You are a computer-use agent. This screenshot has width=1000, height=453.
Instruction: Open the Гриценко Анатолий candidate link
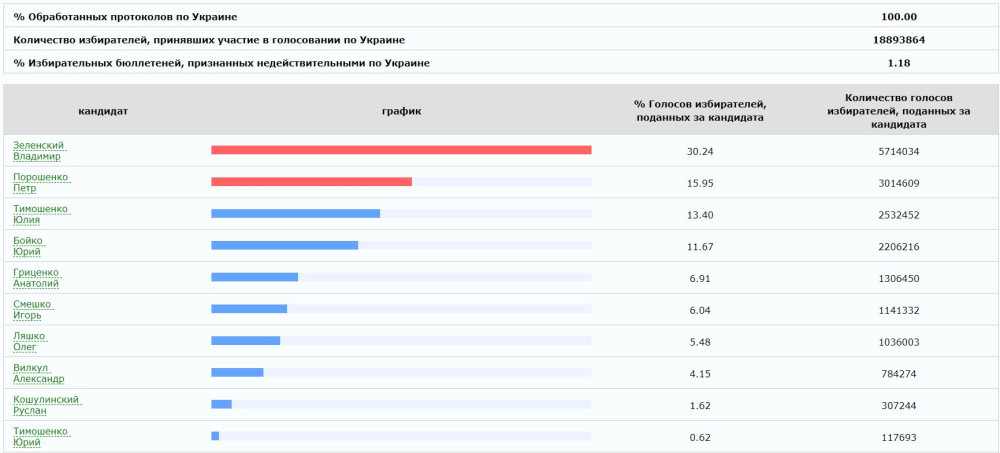[36, 277]
